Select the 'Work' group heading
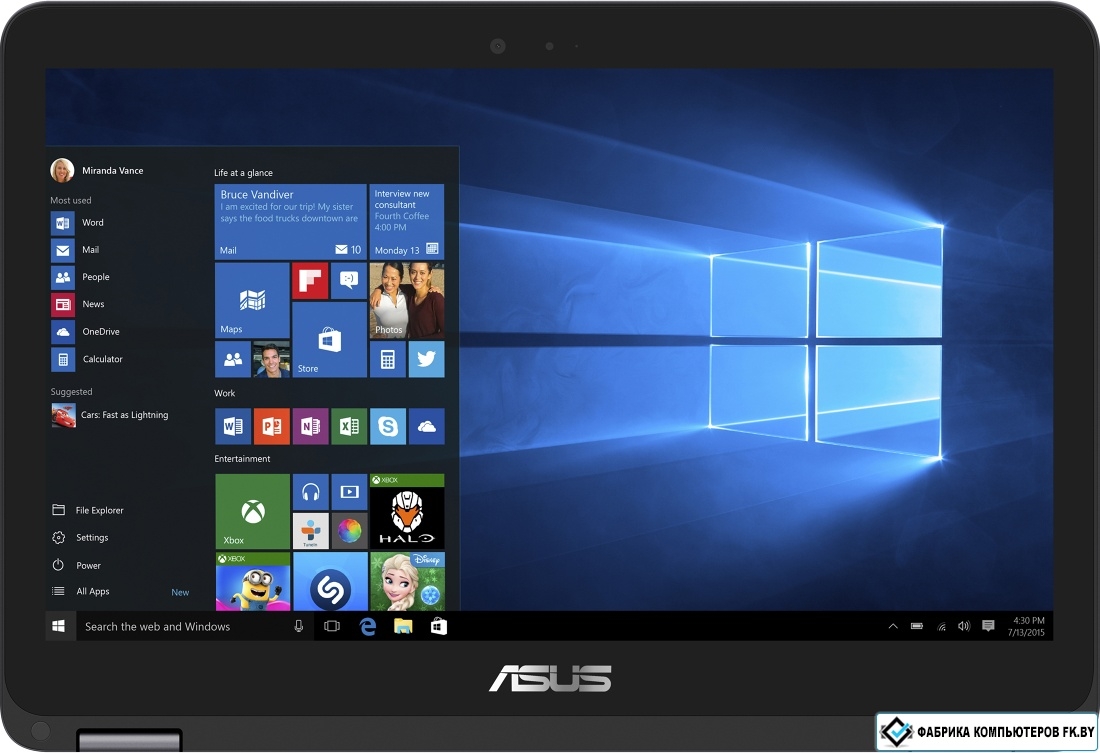This screenshot has width=1100, height=753. [x=224, y=394]
